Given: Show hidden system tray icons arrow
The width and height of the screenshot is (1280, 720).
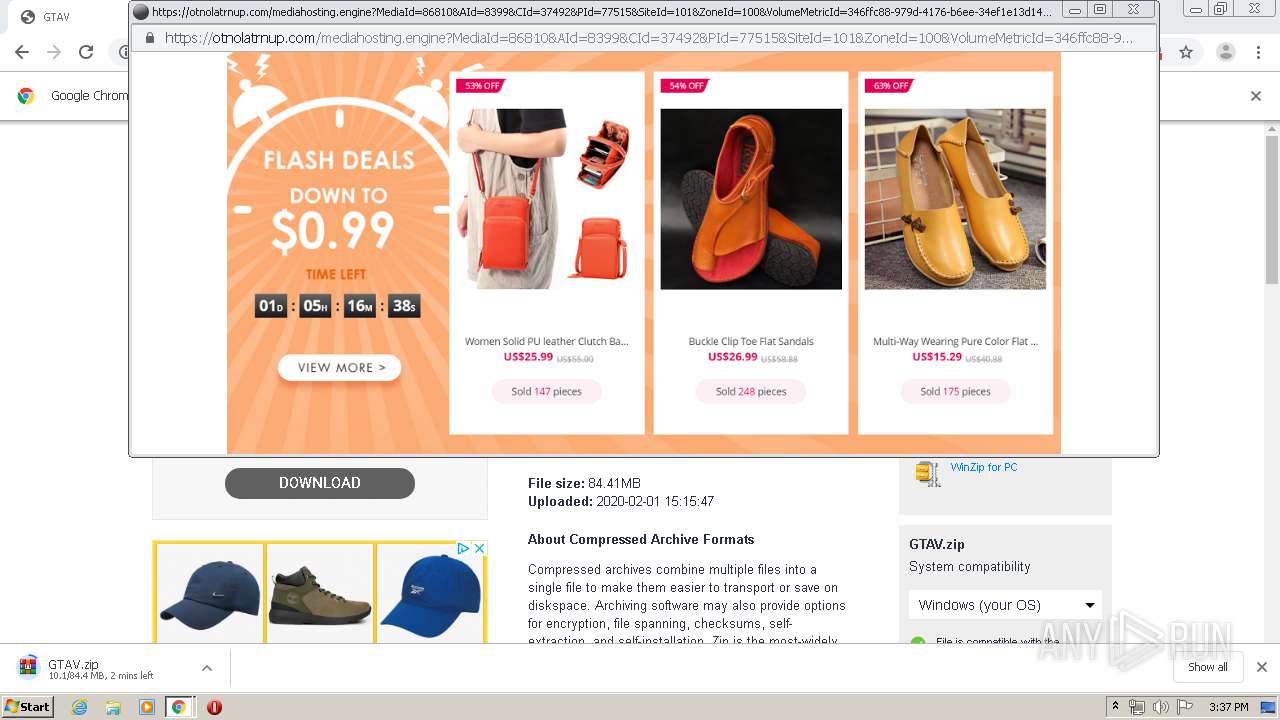Looking at the screenshot, I should click(x=1116, y=707).
